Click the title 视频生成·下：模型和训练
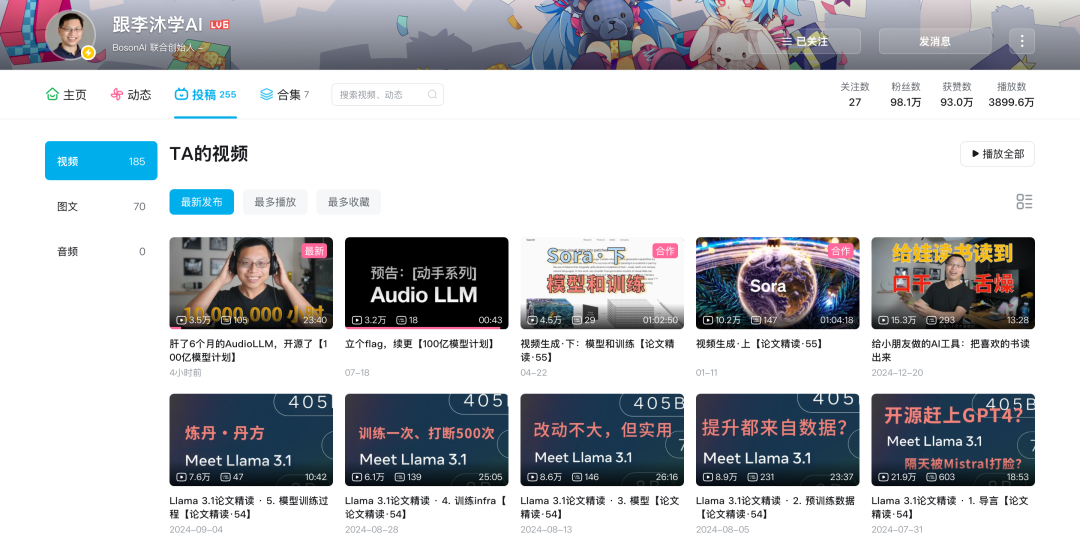The height and width of the screenshot is (536, 1080). (x=597, y=350)
